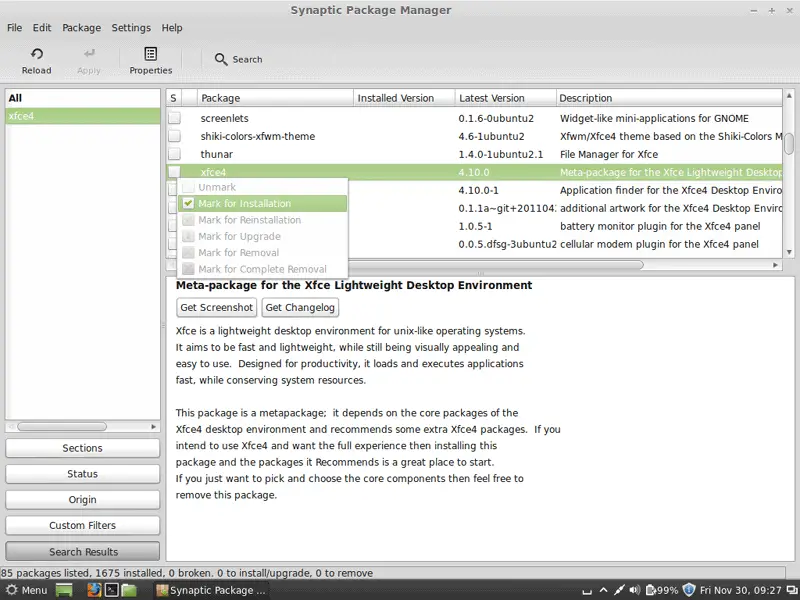Viewport: 800px width, 600px height.
Task: Click the update manager shield tray icon
Action: pyautogui.click(x=689, y=590)
